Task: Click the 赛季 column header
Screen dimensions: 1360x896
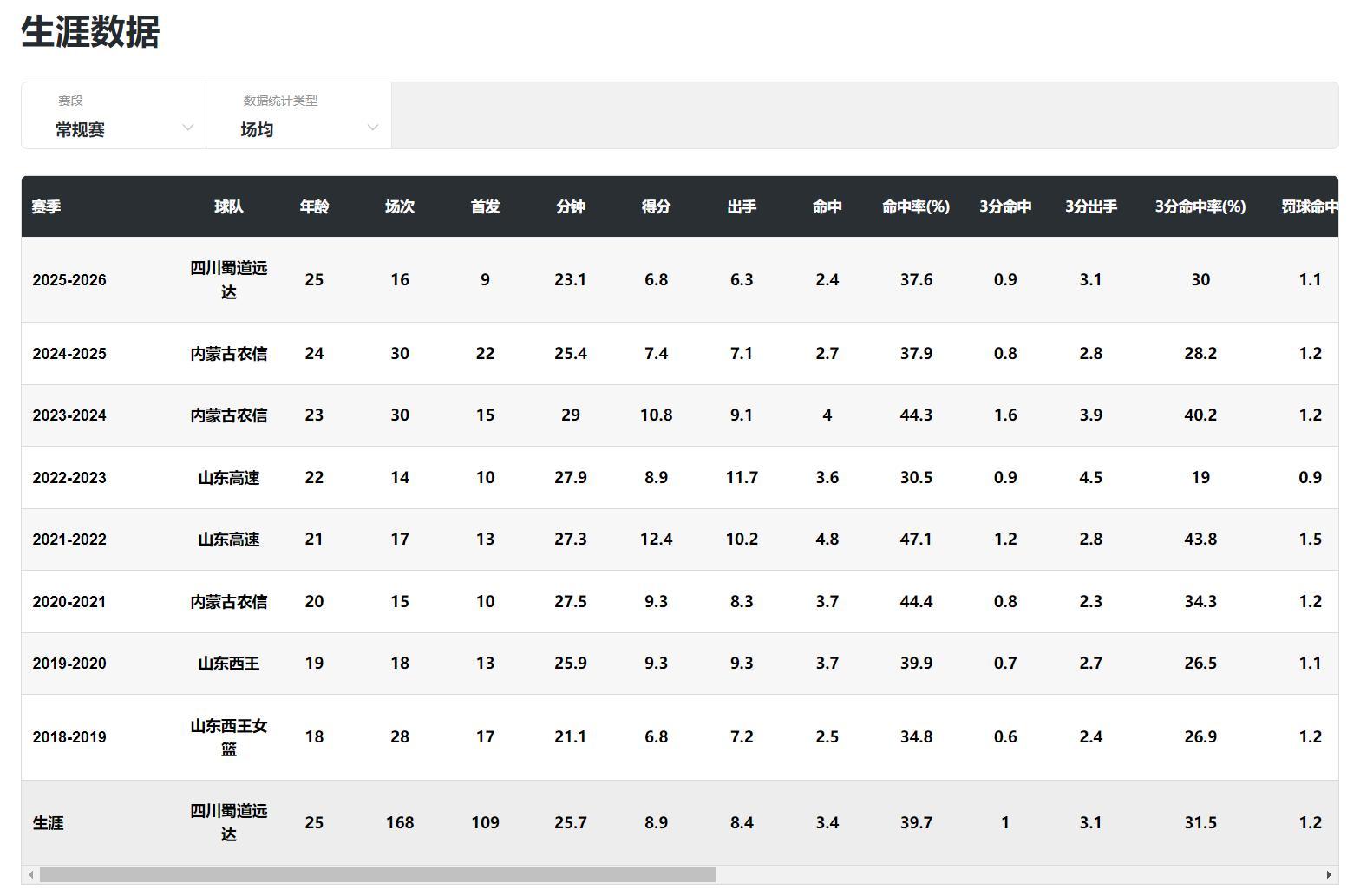Action: click(47, 206)
